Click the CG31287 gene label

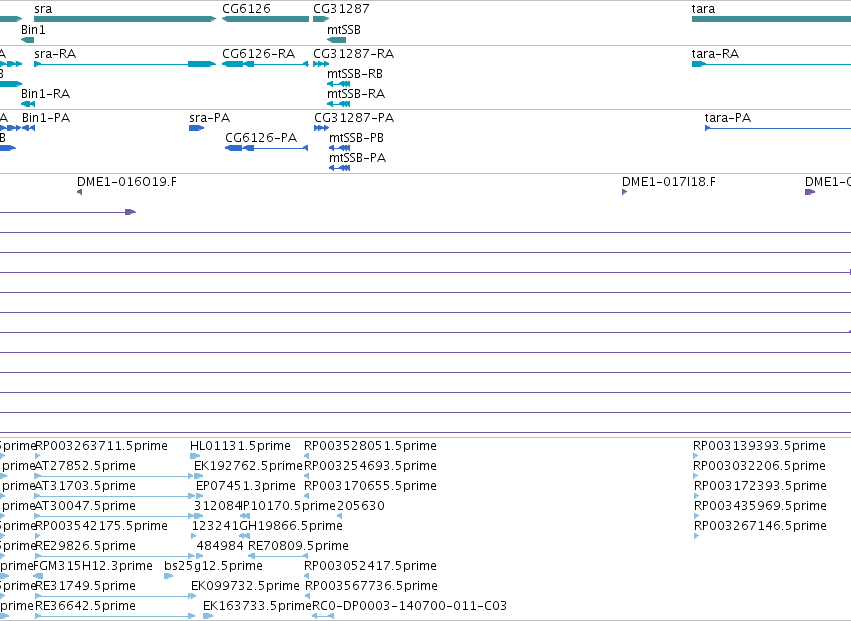coord(341,9)
